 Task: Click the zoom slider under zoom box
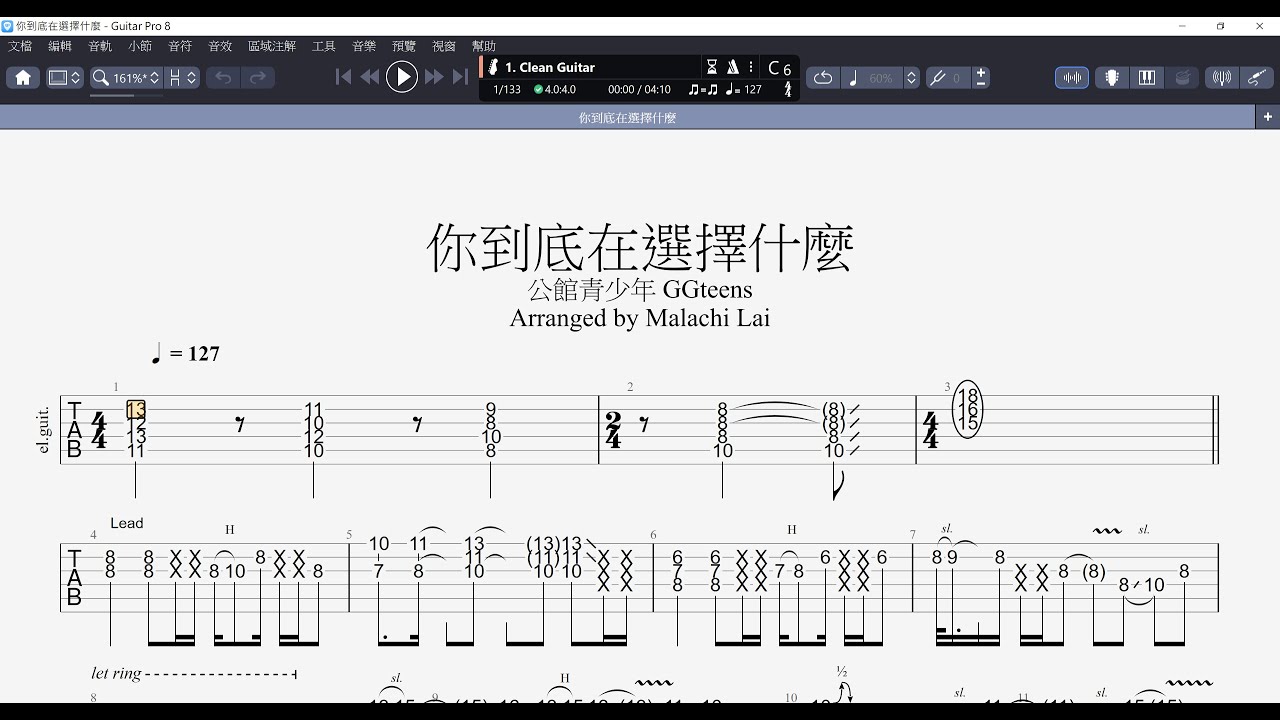[x=126, y=95]
